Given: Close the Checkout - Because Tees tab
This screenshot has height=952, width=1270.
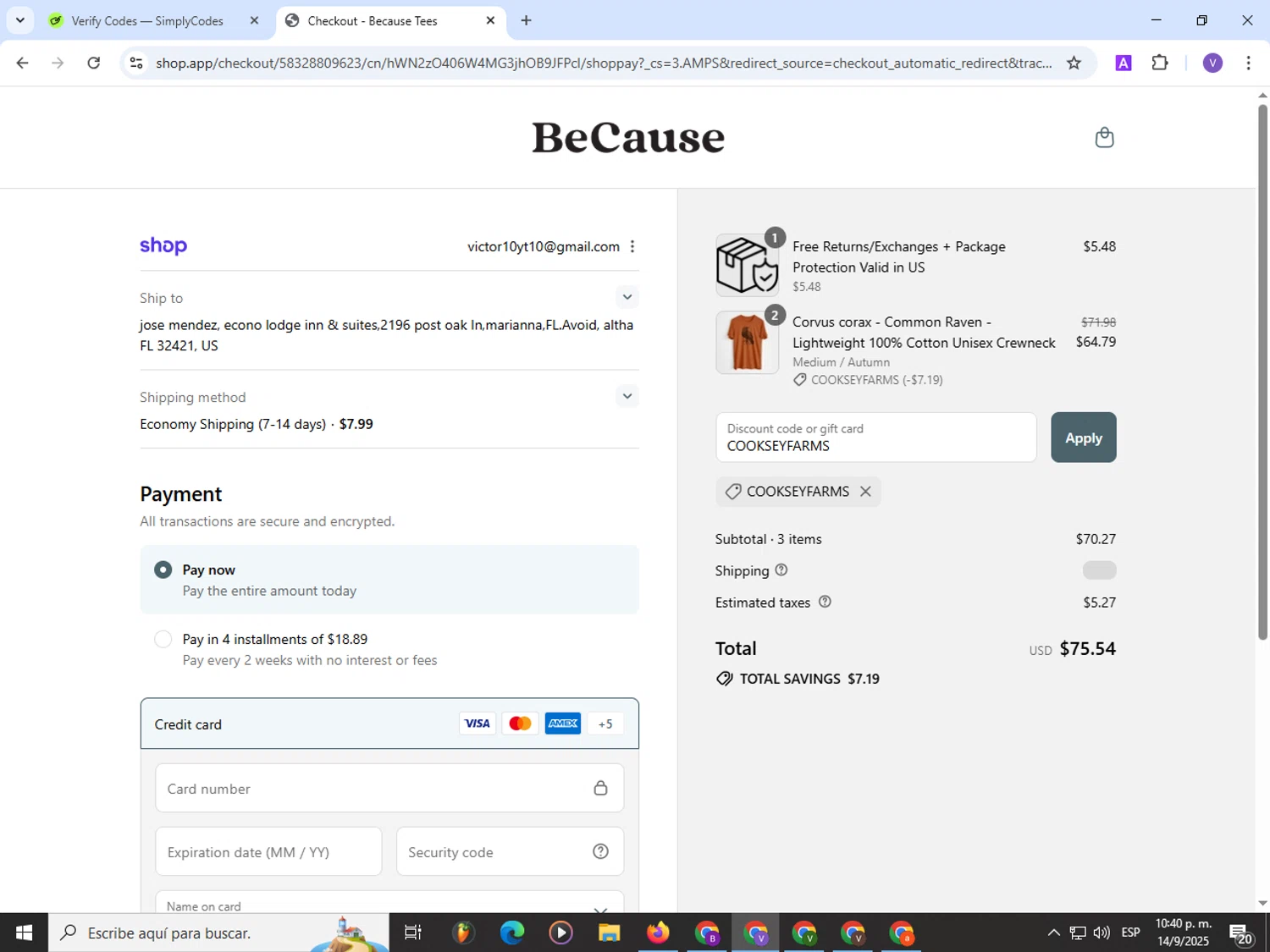Looking at the screenshot, I should point(490,20).
